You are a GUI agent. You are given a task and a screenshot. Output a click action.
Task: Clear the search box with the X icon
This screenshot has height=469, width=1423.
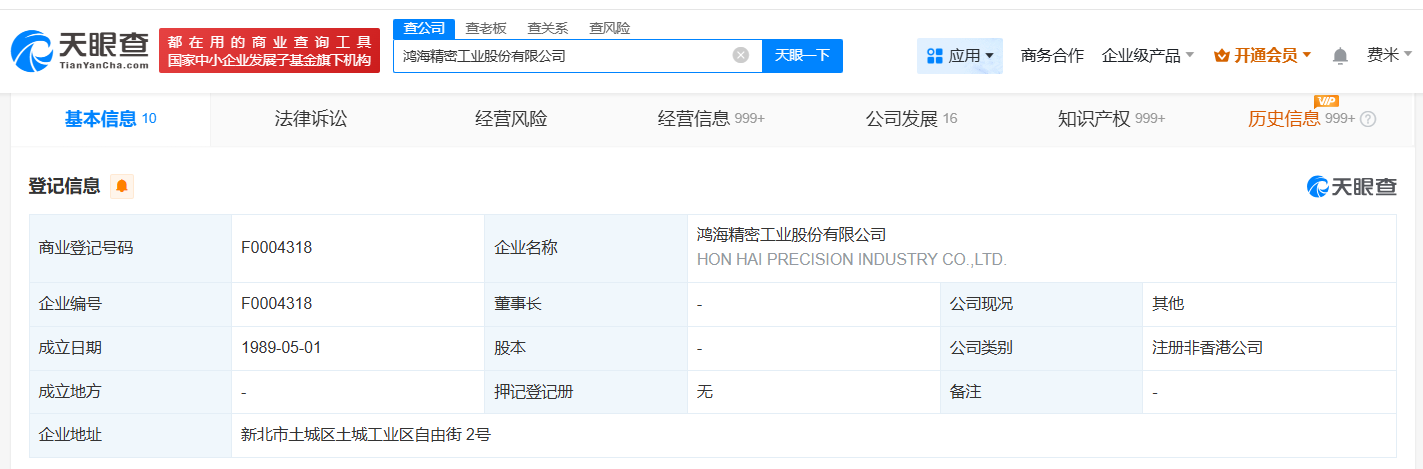click(x=741, y=56)
